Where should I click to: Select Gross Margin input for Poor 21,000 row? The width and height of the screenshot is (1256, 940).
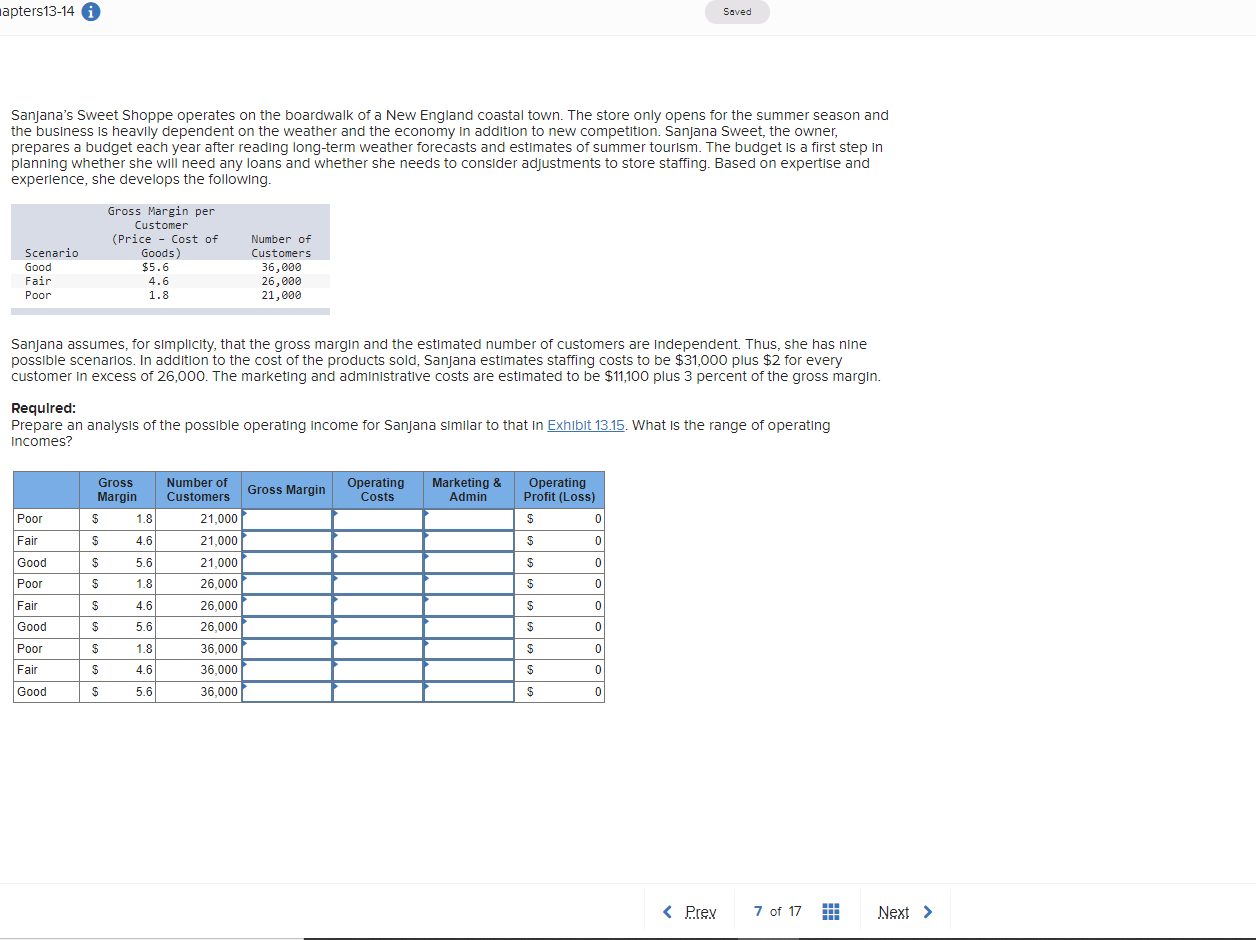(287, 519)
